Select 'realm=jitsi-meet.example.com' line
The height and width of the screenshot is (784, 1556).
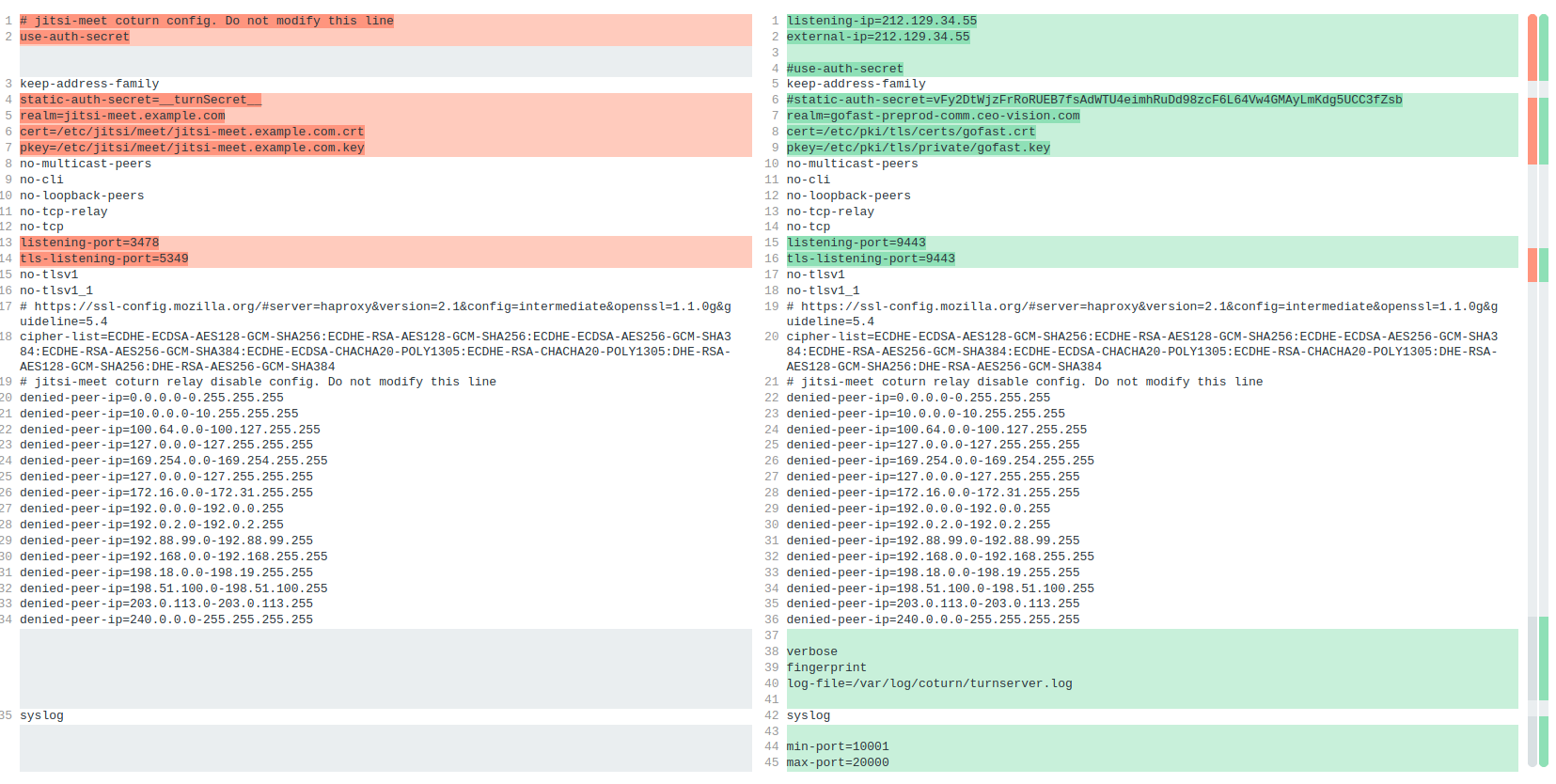tap(122, 116)
